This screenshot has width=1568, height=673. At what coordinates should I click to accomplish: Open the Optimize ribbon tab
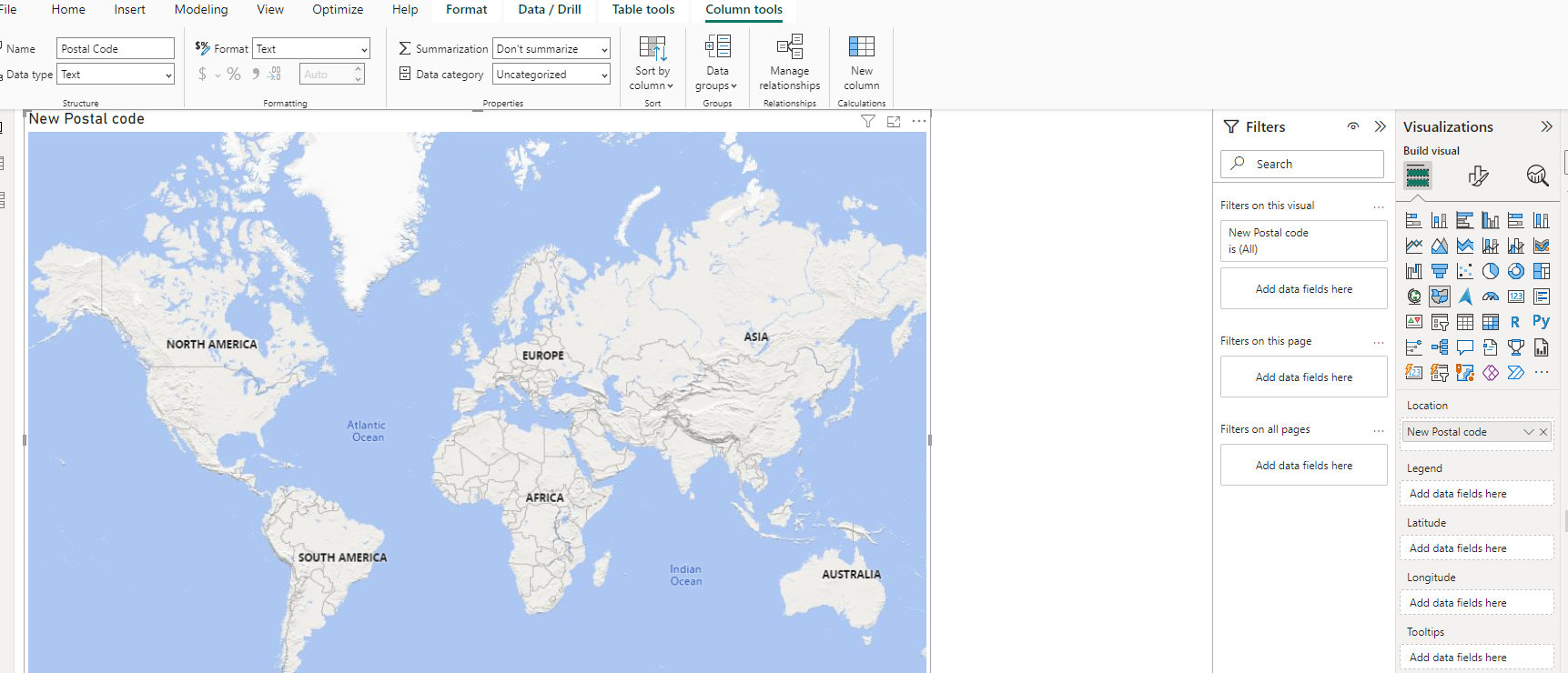click(x=338, y=9)
